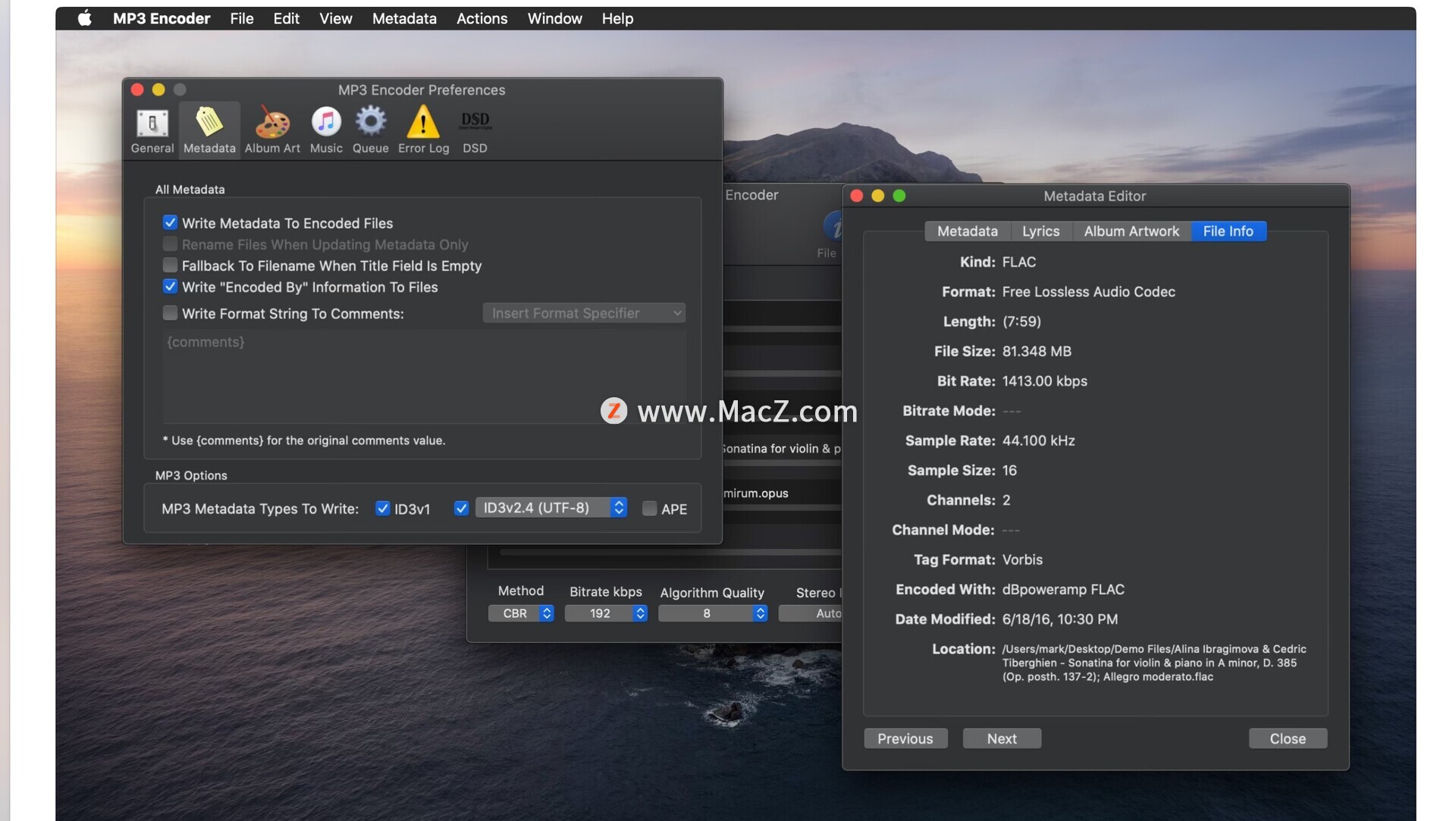Switch to the Queue preferences pane
The image size is (1456, 821).
[x=370, y=130]
